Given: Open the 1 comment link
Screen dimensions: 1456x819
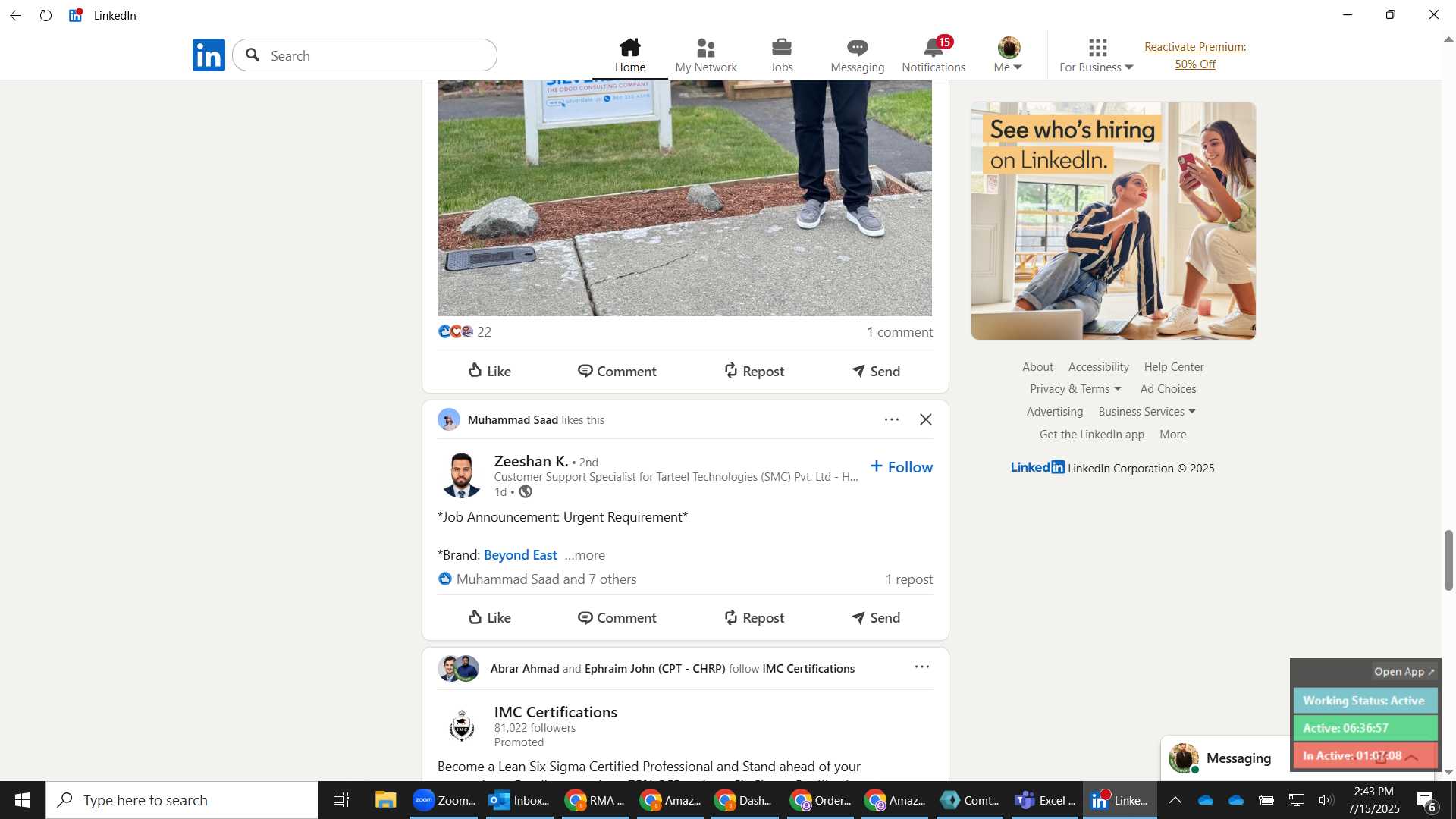Looking at the screenshot, I should [899, 331].
